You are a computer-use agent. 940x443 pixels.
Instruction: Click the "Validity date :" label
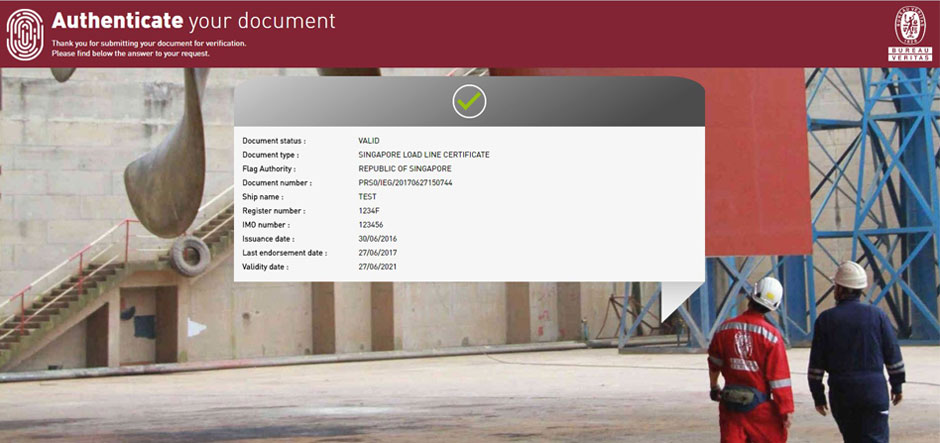(x=265, y=267)
